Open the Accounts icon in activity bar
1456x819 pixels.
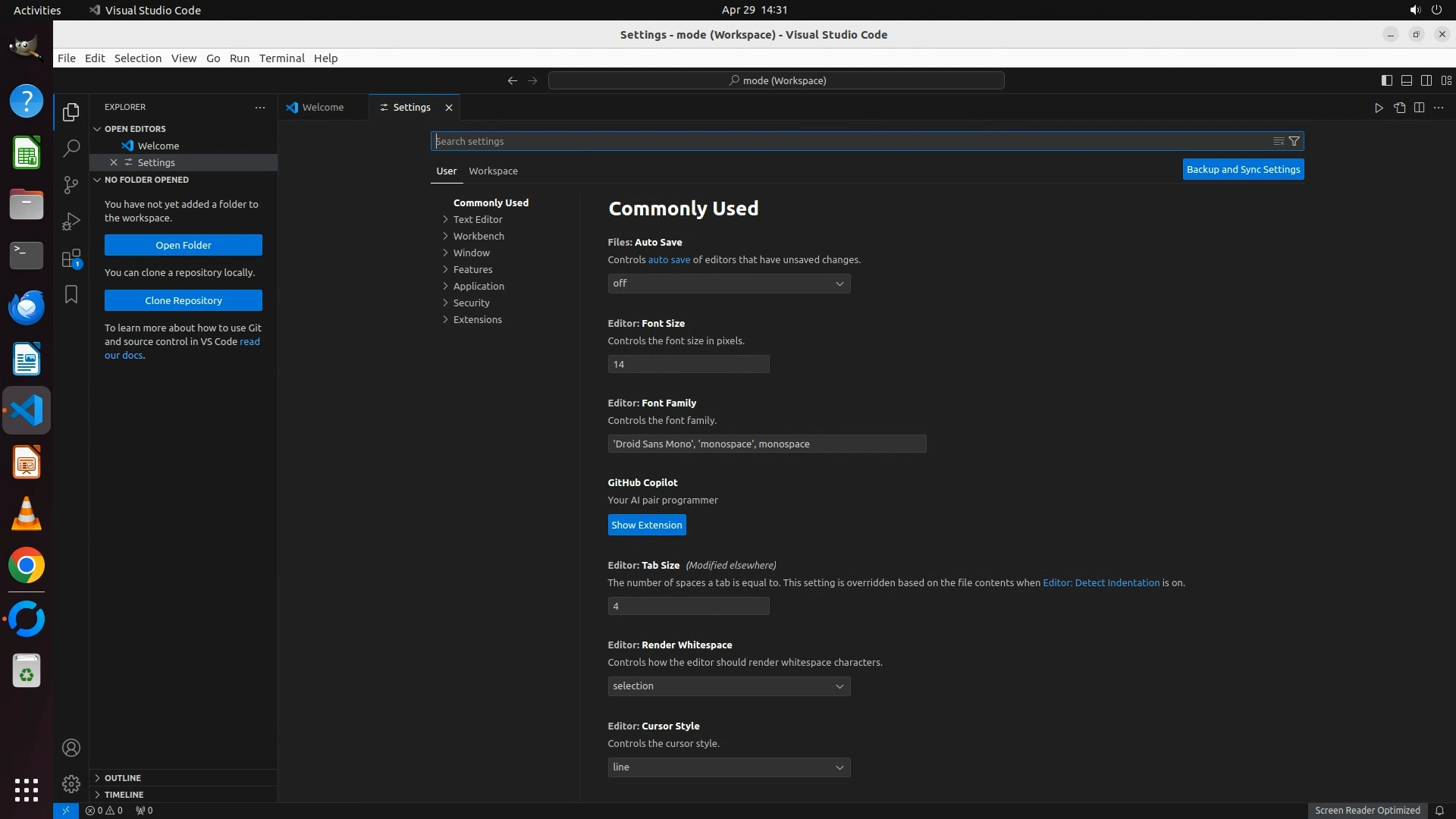point(71,748)
